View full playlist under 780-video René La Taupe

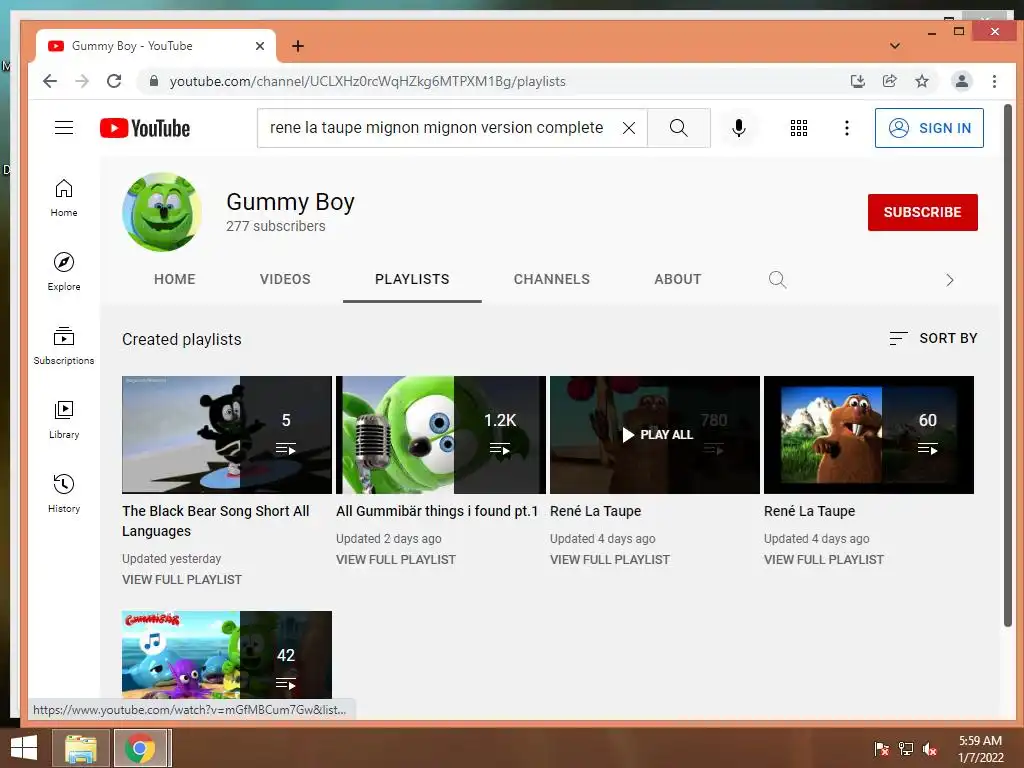pyautogui.click(x=609, y=560)
